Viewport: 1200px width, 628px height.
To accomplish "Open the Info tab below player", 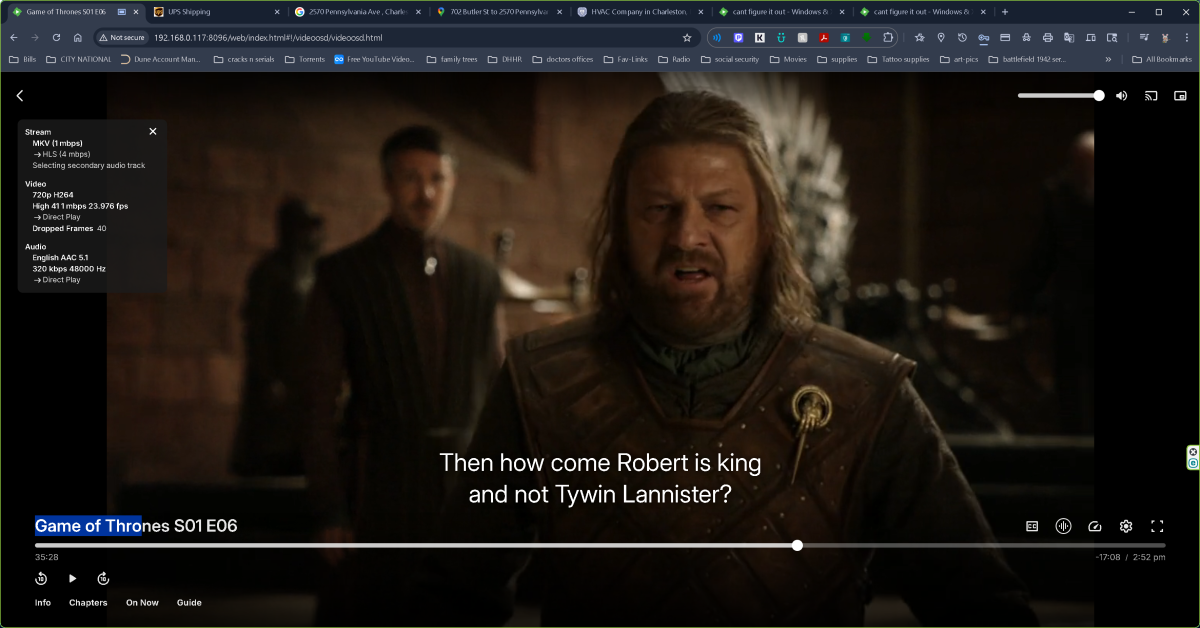I will 43,603.
